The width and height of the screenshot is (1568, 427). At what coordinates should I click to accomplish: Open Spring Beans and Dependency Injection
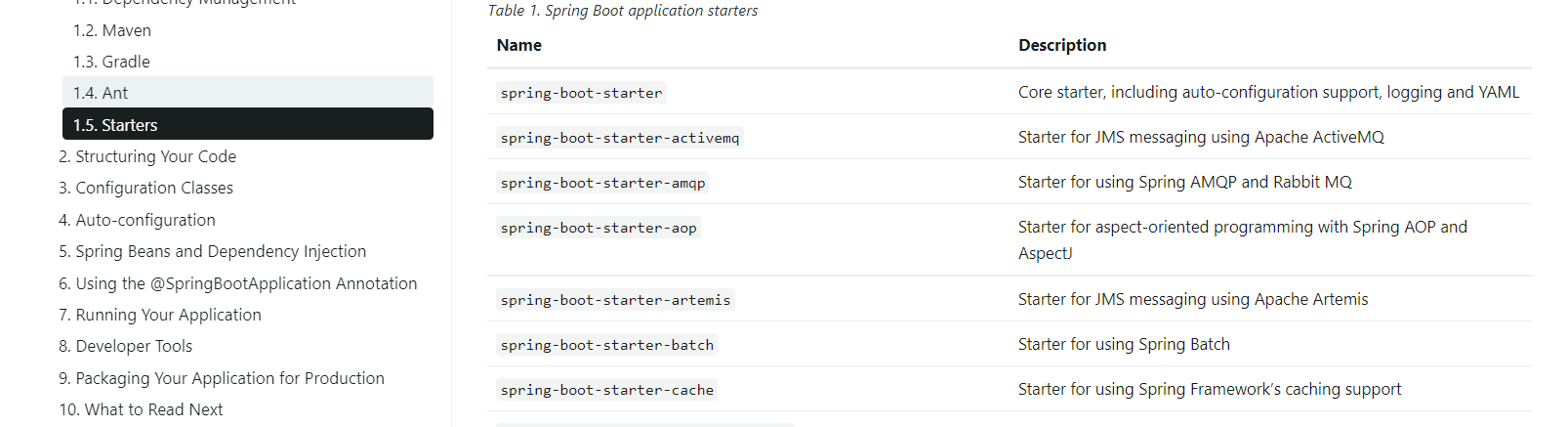pos(212,251)
